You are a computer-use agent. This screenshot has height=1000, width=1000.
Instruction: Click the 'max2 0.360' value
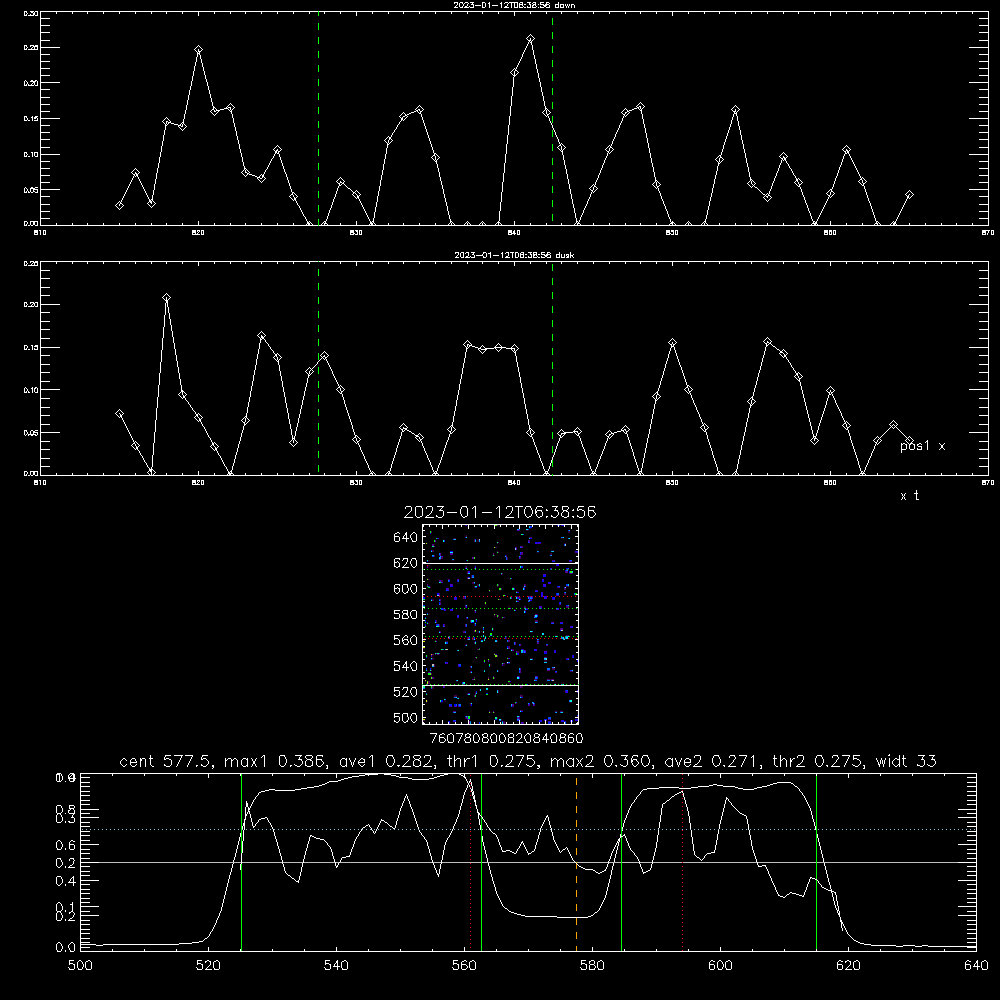(599, 761)
